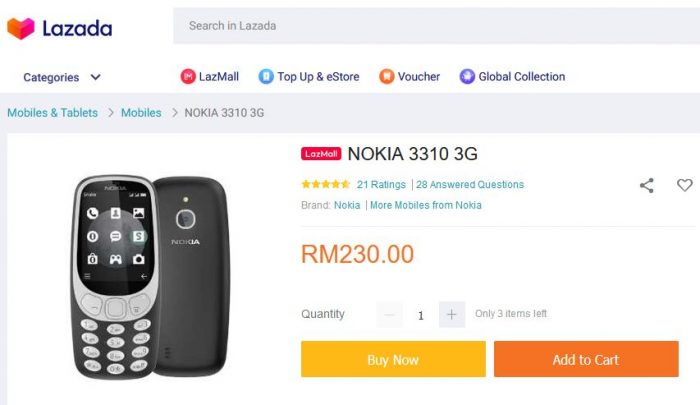Click the Lazada heart logo

[21, 28]
